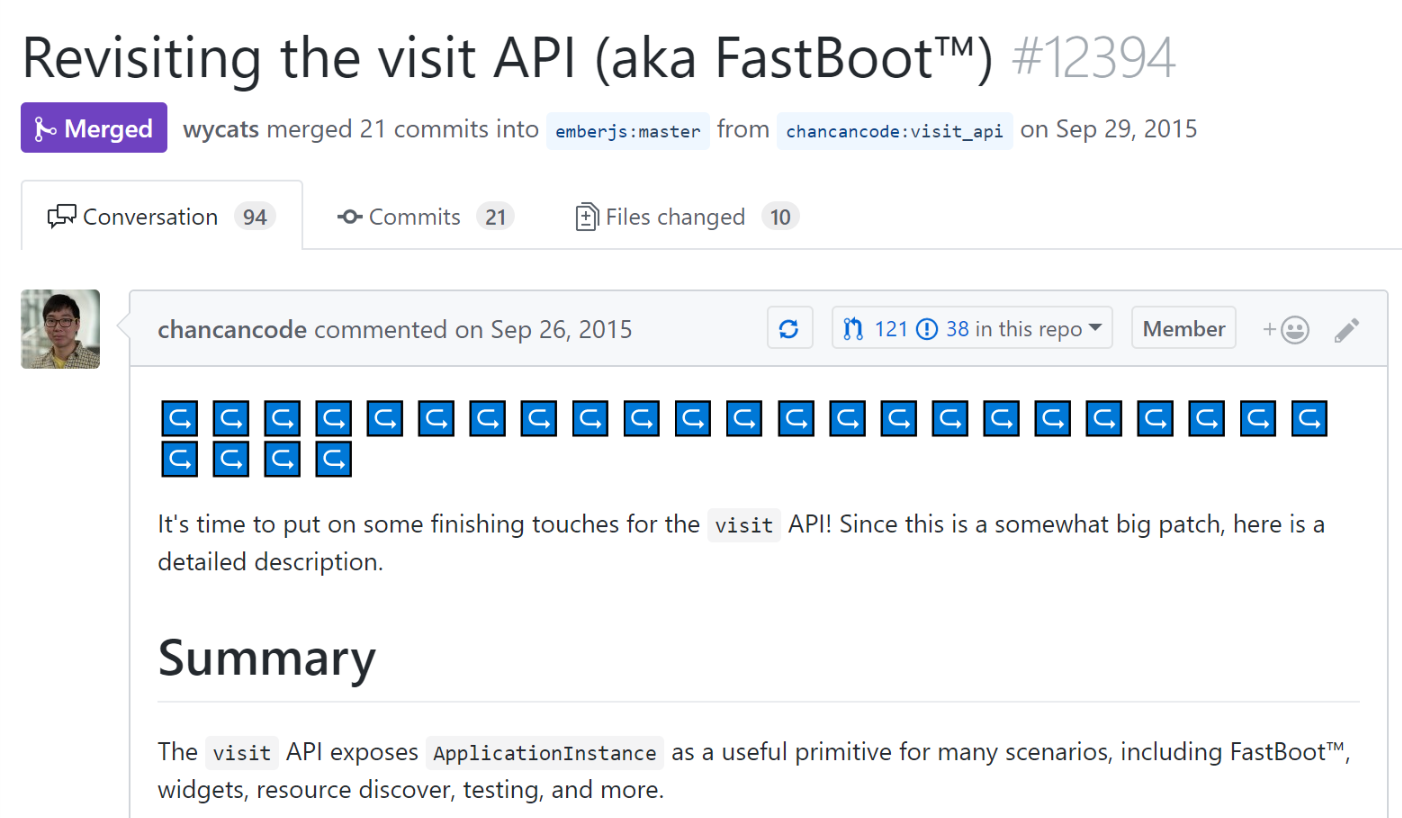
Task: Click the purple Merged status badge
Action: pyautogui.click(x=94, y=128)
